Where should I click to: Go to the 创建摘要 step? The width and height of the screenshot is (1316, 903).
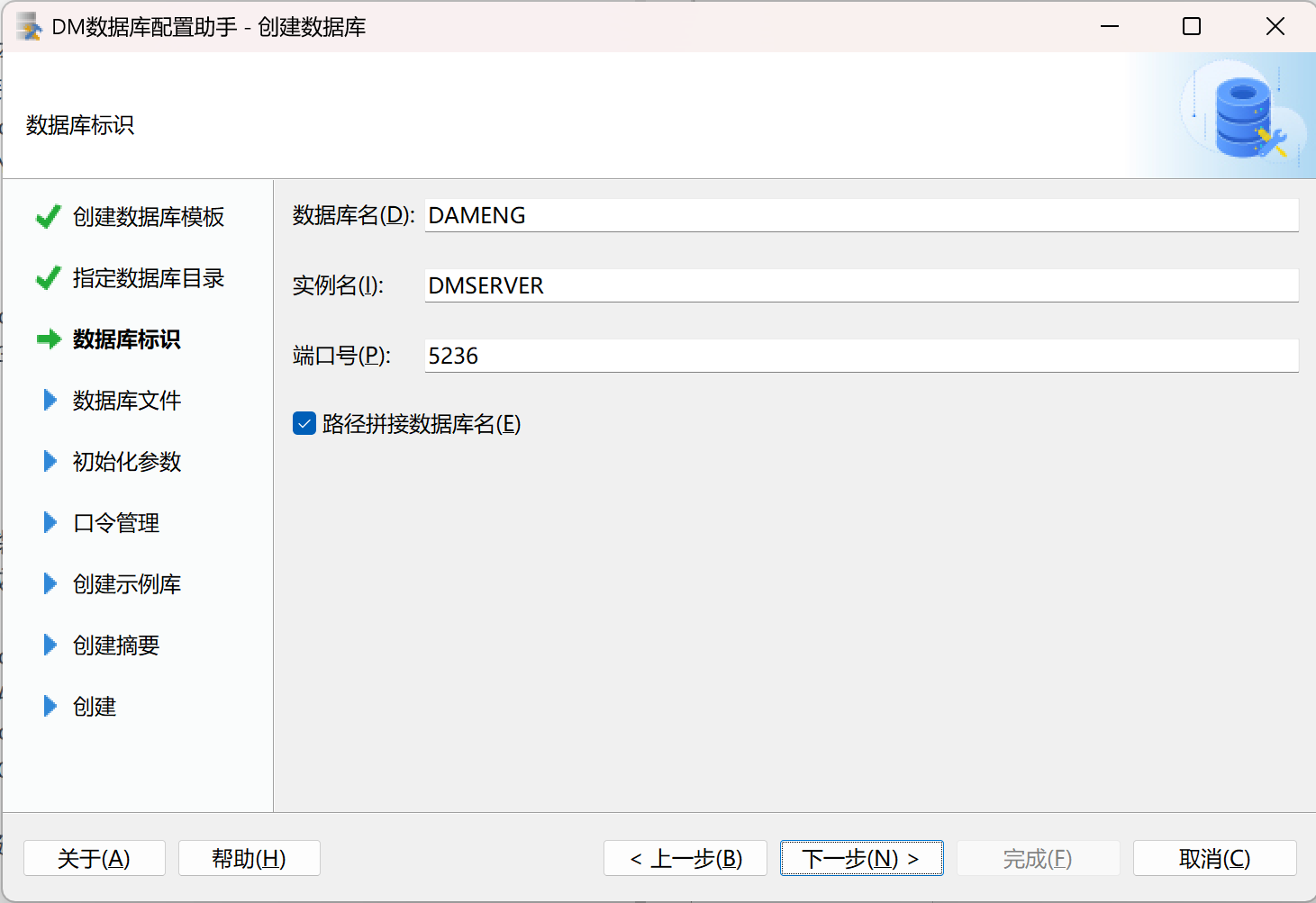[116, 646]
